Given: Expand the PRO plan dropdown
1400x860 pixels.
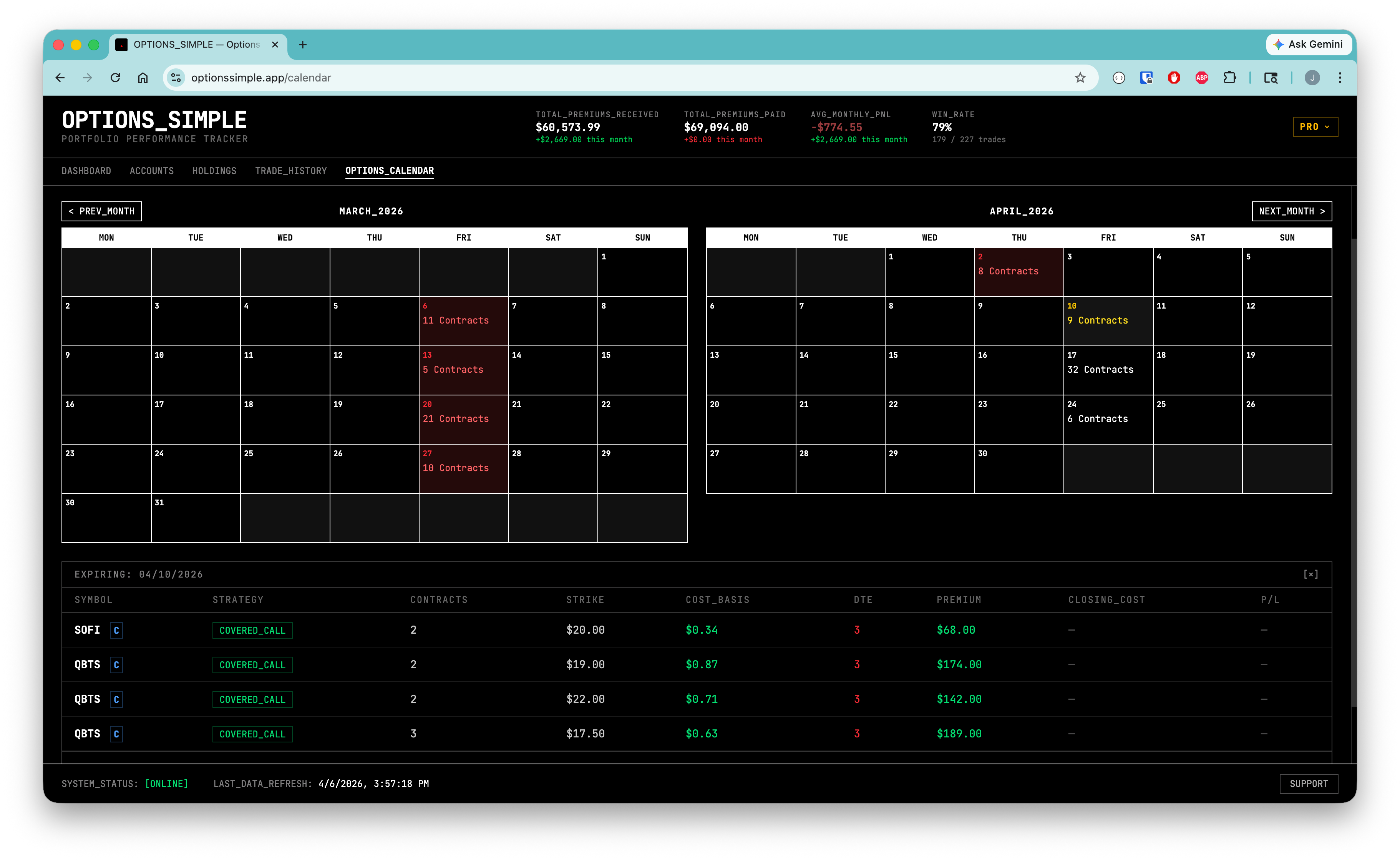Looking at the screenshot, I should (1315, 127).
